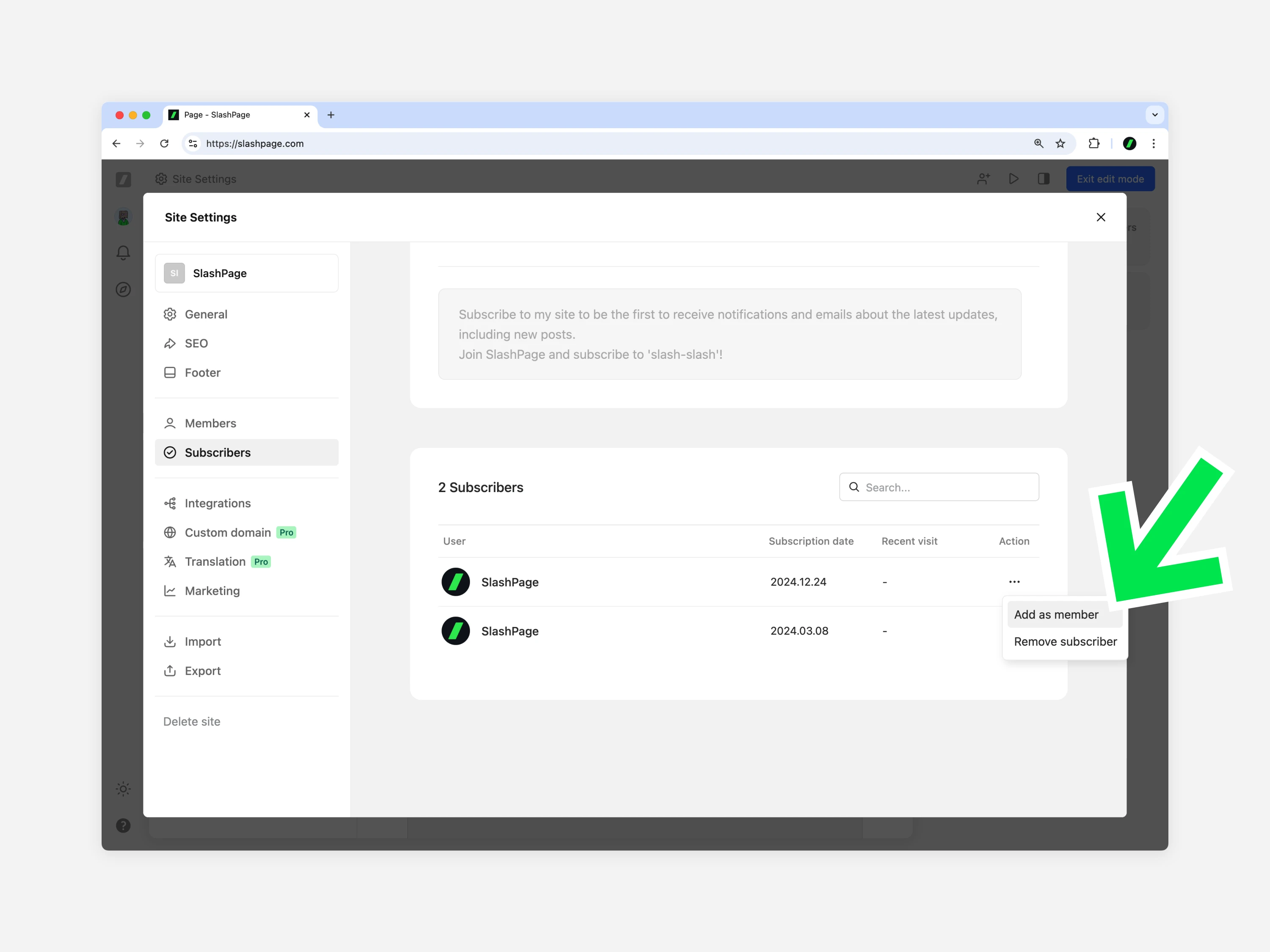The height and width of the screenshot is (952, 1270).
Task: Select Add as member option
Action: click(1055, 615)
